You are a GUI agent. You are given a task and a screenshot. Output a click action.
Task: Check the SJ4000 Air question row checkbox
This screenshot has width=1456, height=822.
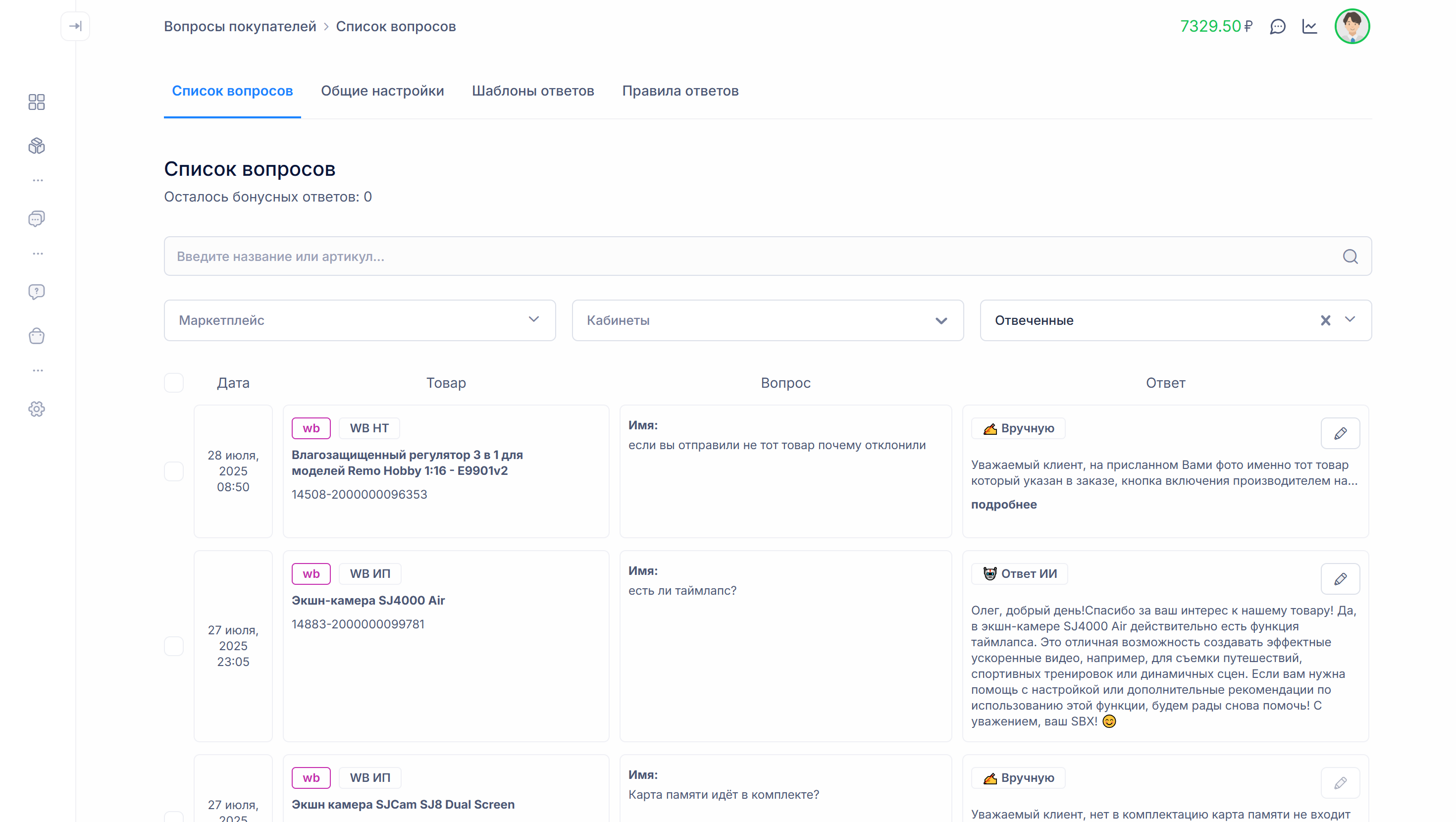pyautogui.click(x=173, y=646)
